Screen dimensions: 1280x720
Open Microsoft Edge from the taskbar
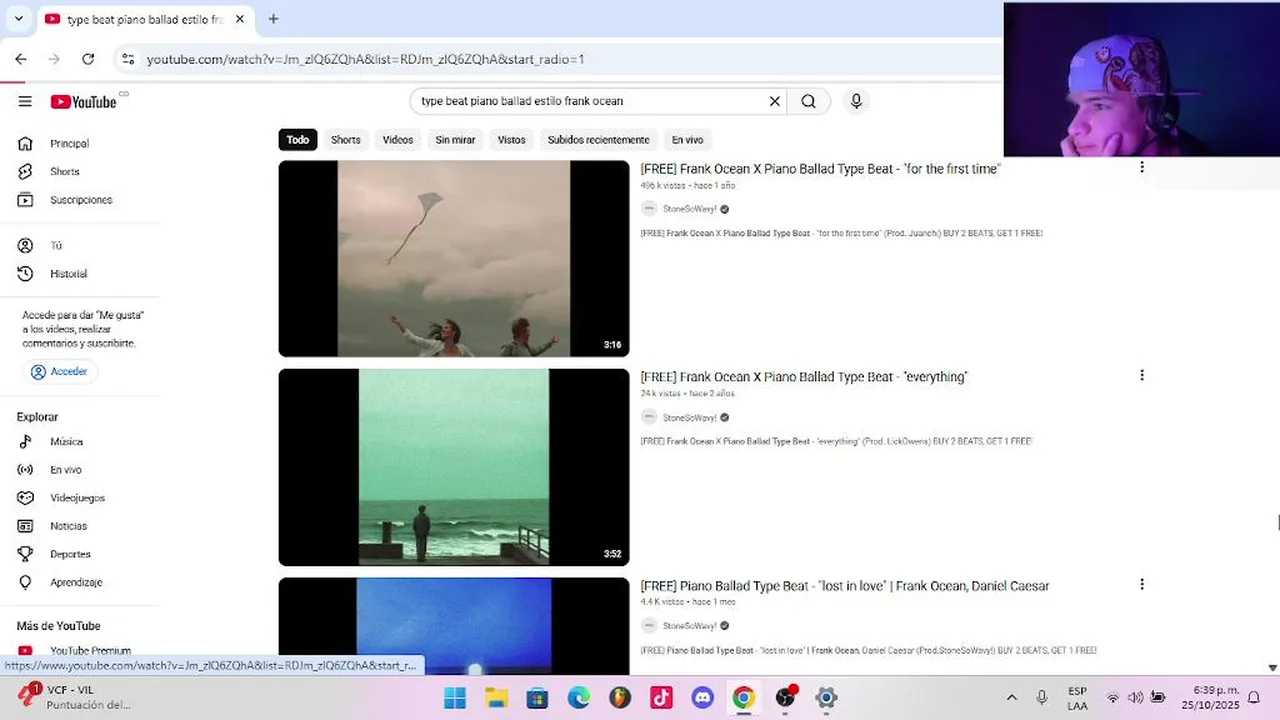point(579,697)
